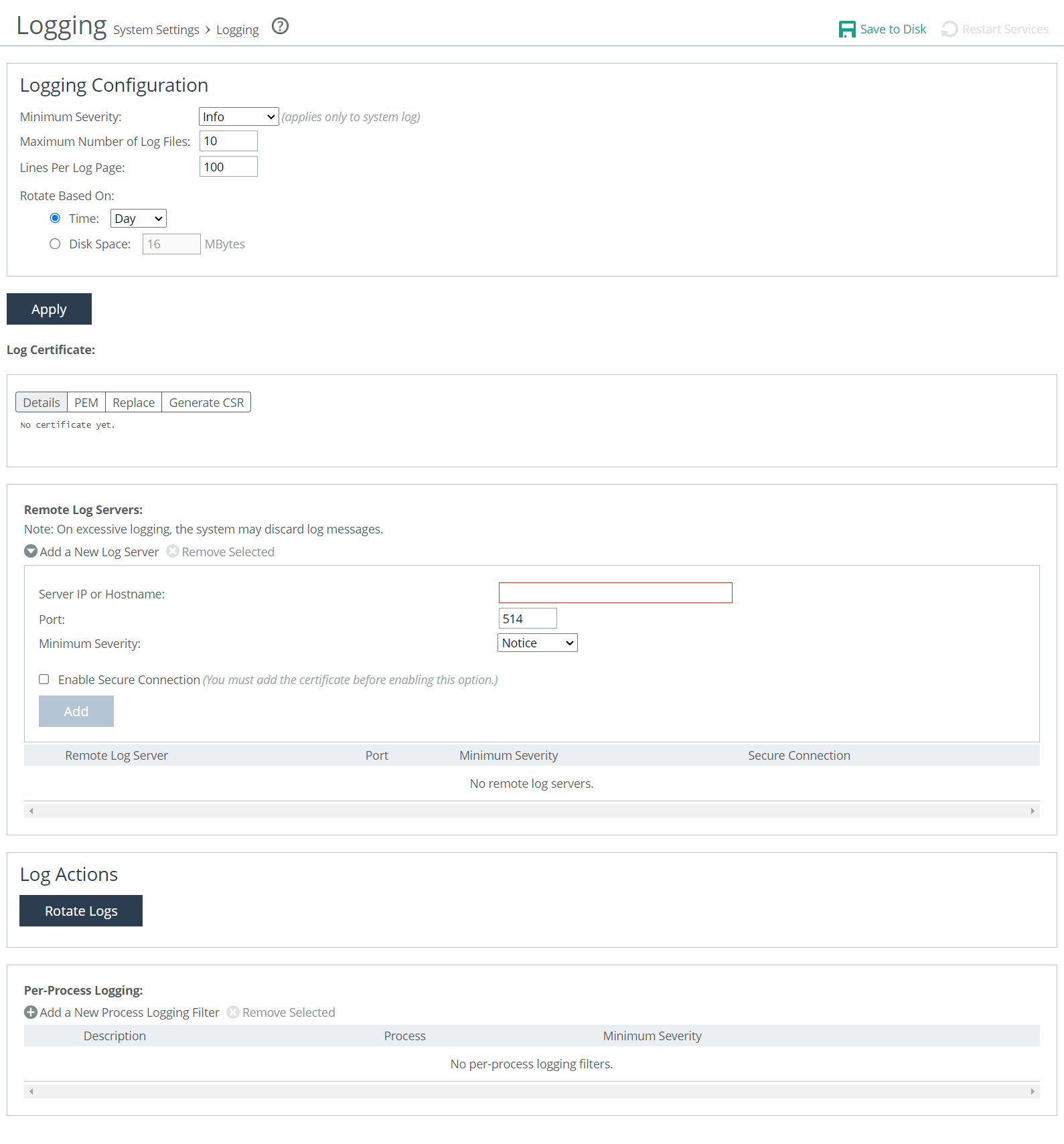Open the Minimum Severity Info dropdown
1064x1144 pixels.
(x=238, y=116)
